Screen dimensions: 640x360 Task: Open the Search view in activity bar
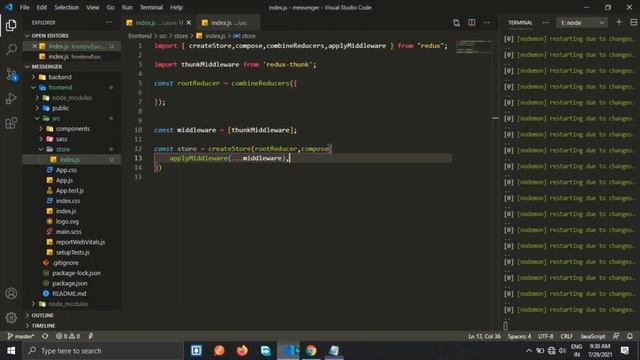(11, 50)
